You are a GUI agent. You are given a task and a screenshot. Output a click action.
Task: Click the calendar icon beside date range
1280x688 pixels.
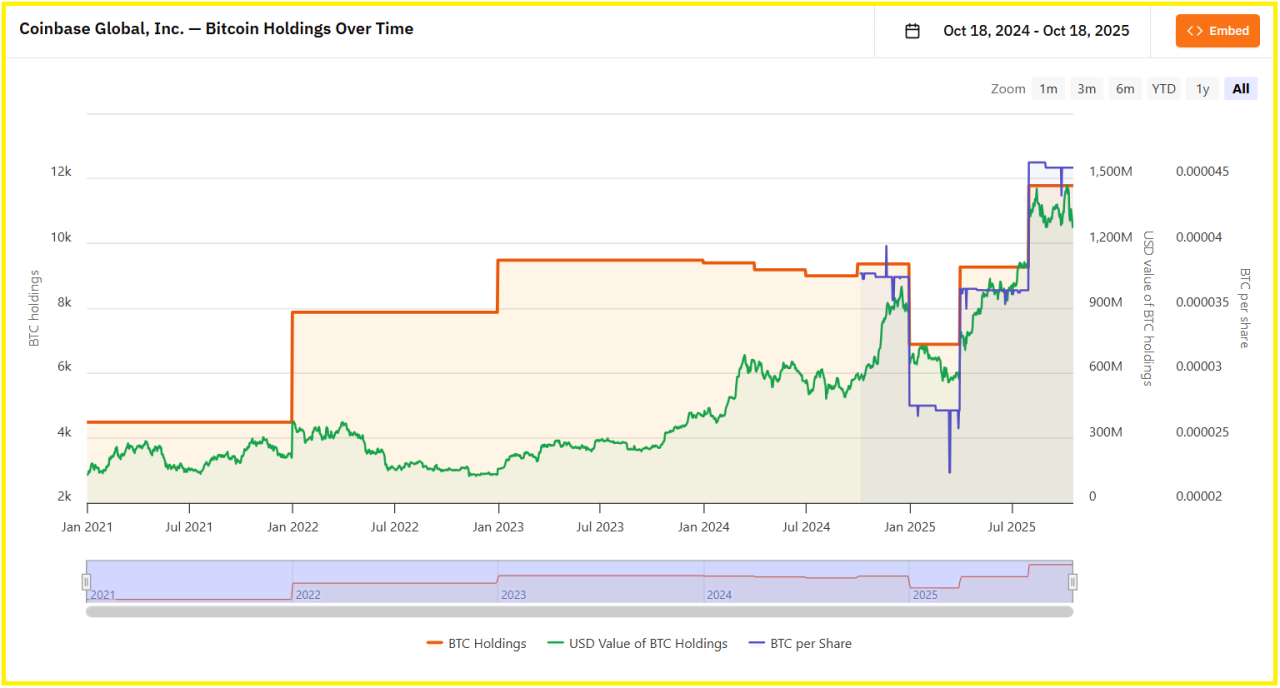(912, 31)
